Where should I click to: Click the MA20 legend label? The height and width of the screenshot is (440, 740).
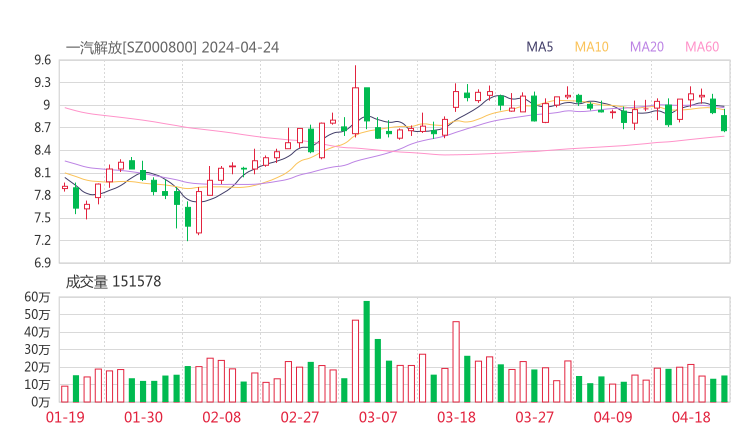coord(647,47)
